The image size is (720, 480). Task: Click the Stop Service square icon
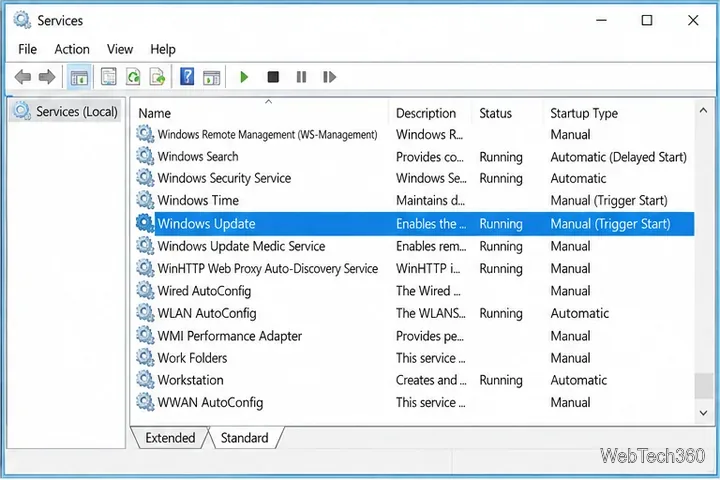click(273, 77)
